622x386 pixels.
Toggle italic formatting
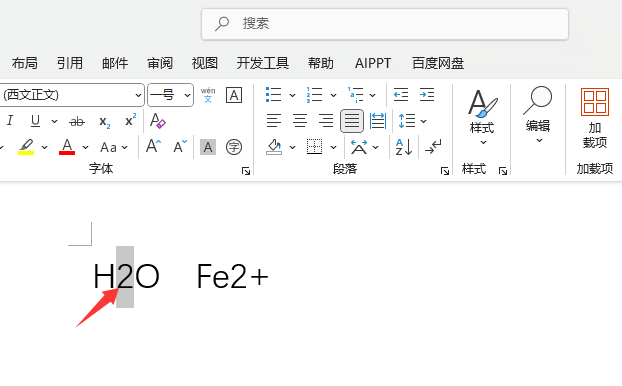point(10,121)
